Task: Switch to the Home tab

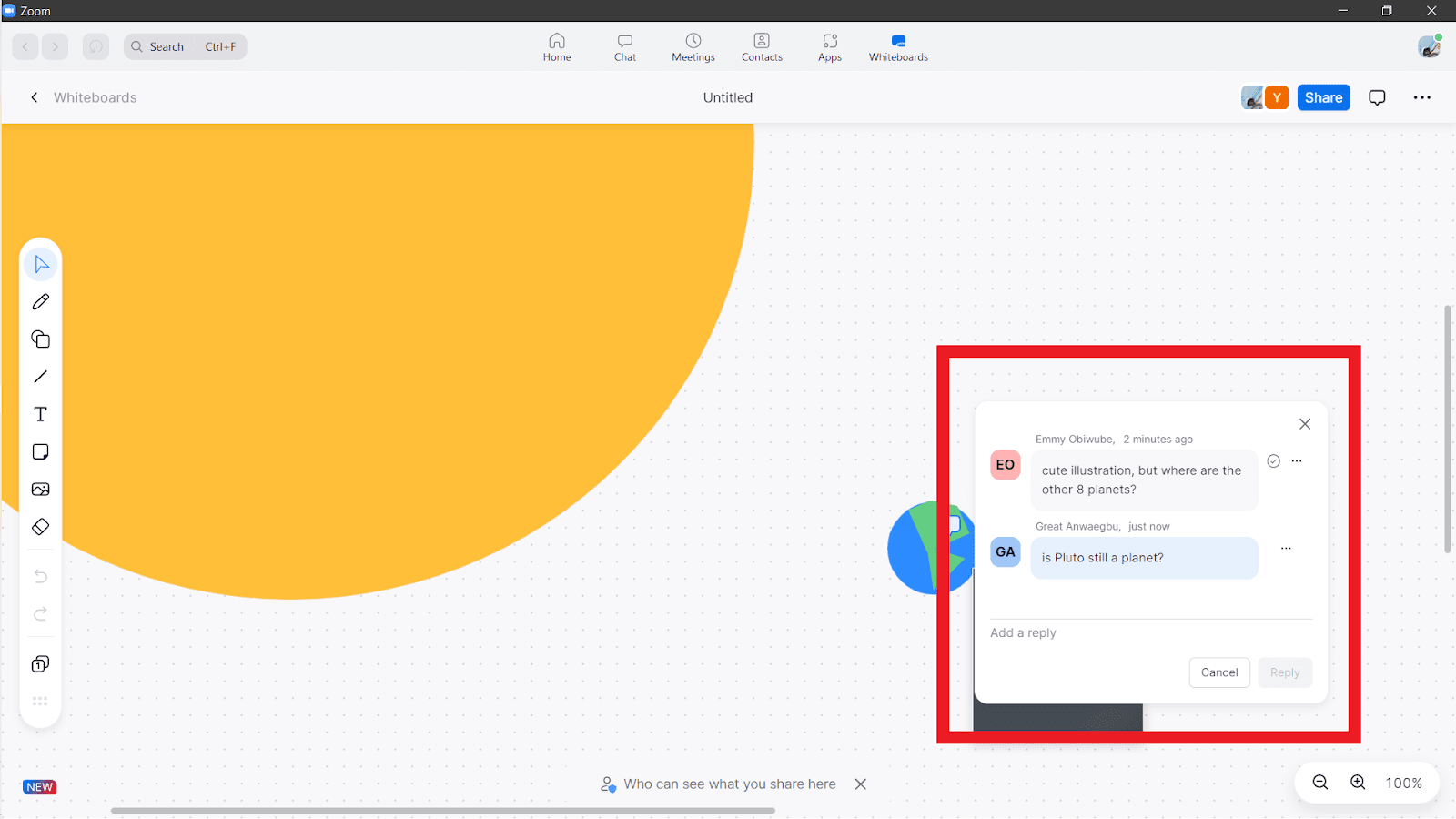Action: [556, 46]
